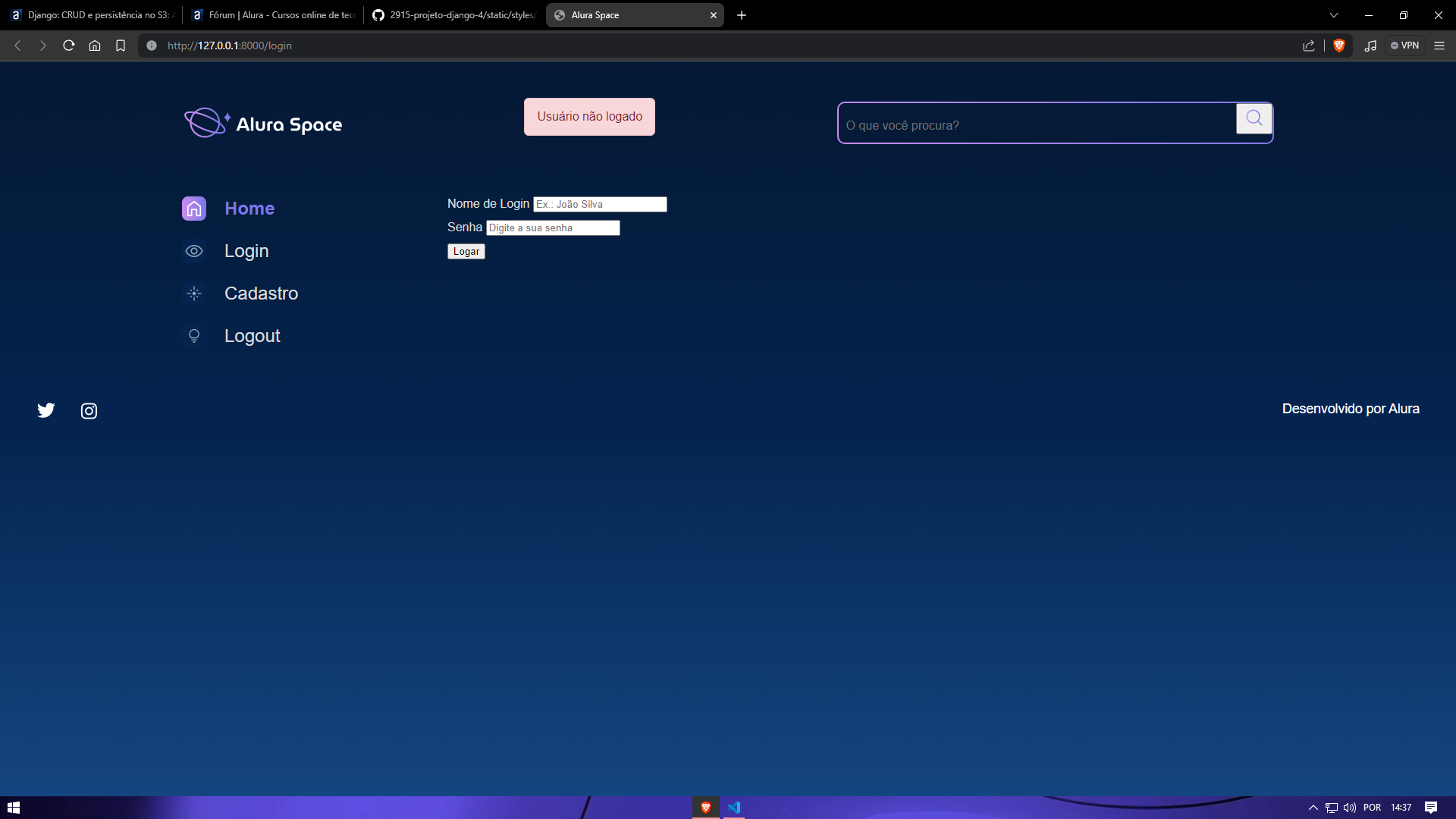
Task: Go forward with browser forward arrow
Action: 43,45
